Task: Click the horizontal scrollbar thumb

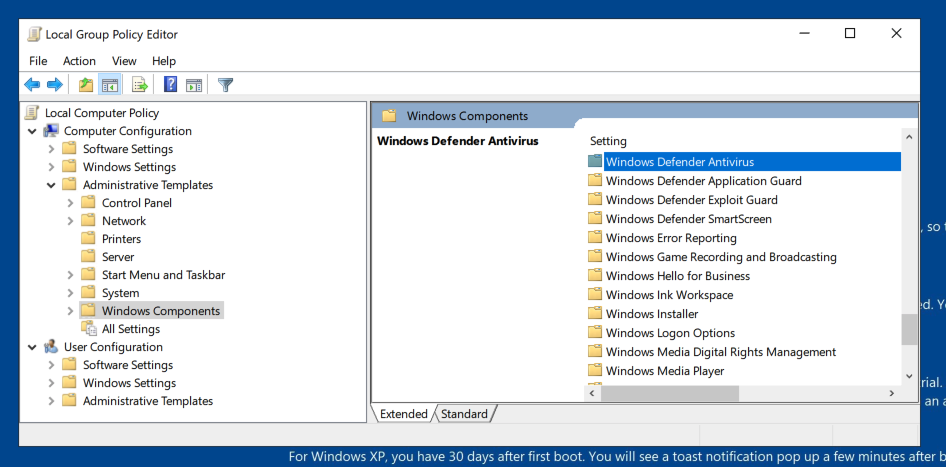Action: click(669, 393)
